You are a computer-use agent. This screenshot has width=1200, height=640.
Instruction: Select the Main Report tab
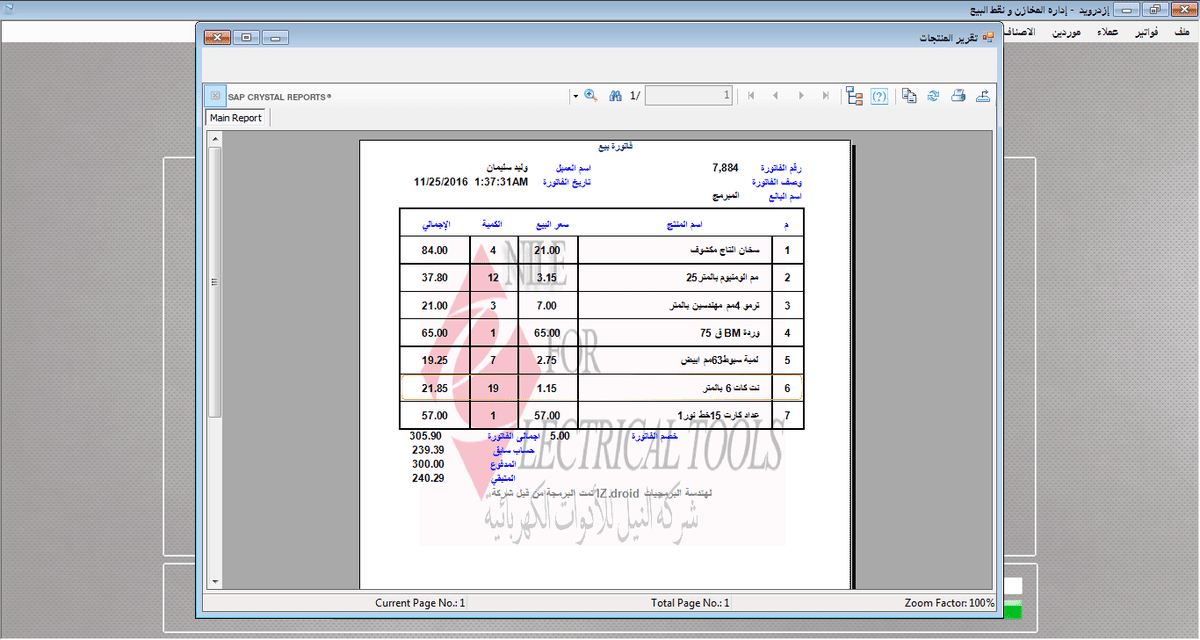(236, 118)
